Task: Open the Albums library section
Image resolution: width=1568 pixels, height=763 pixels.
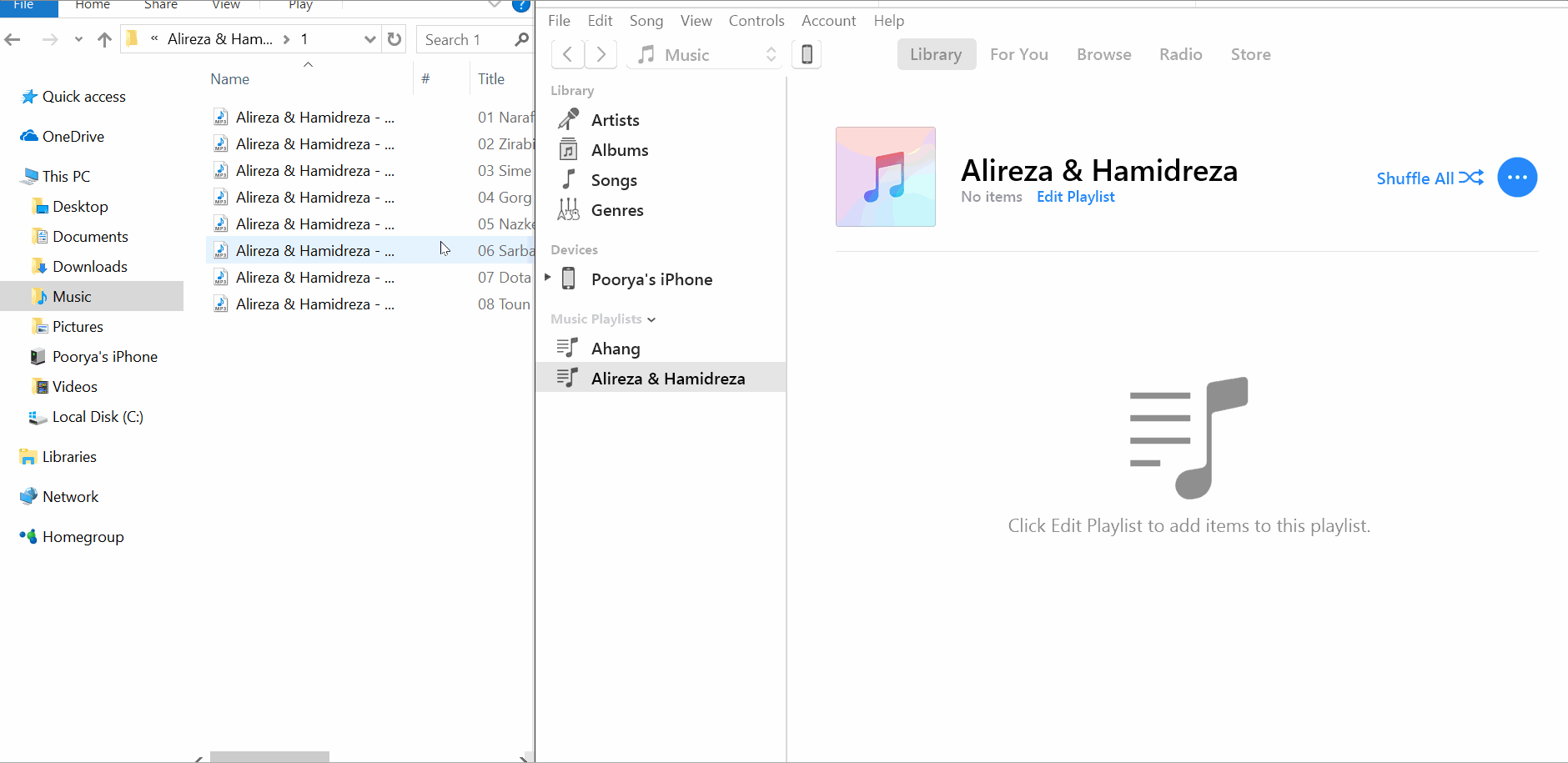Action: (619, 150)
